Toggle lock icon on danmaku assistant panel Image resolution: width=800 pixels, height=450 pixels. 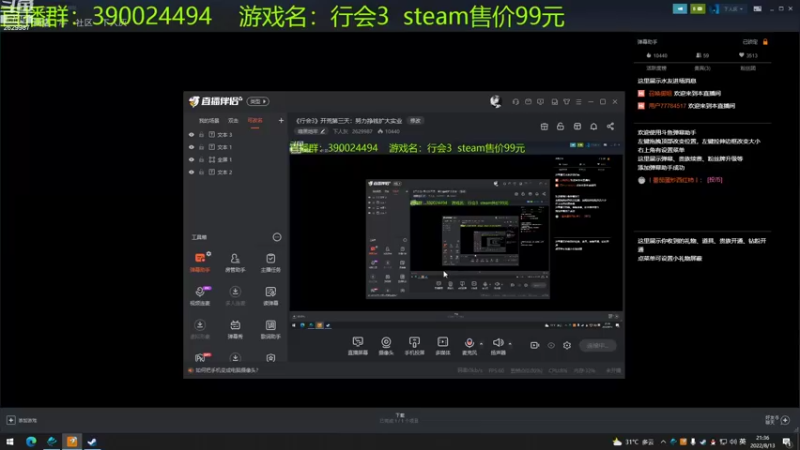click(765, 42)
